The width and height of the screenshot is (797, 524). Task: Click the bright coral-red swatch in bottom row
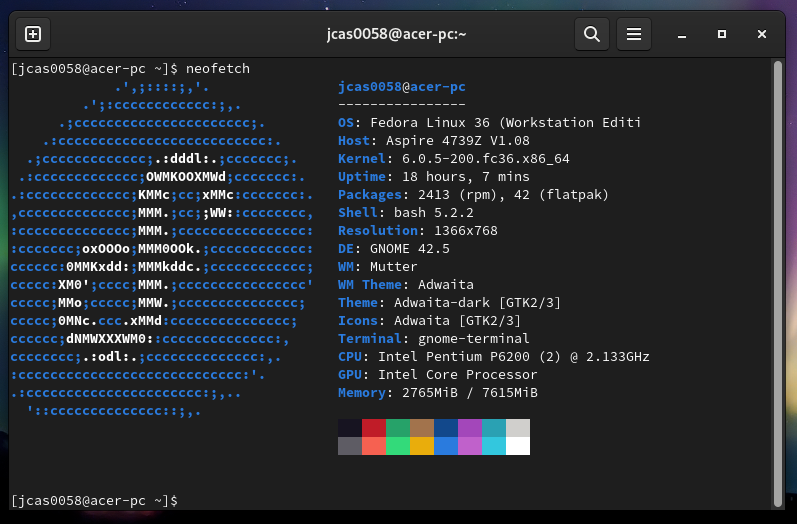tap(374, 446)
